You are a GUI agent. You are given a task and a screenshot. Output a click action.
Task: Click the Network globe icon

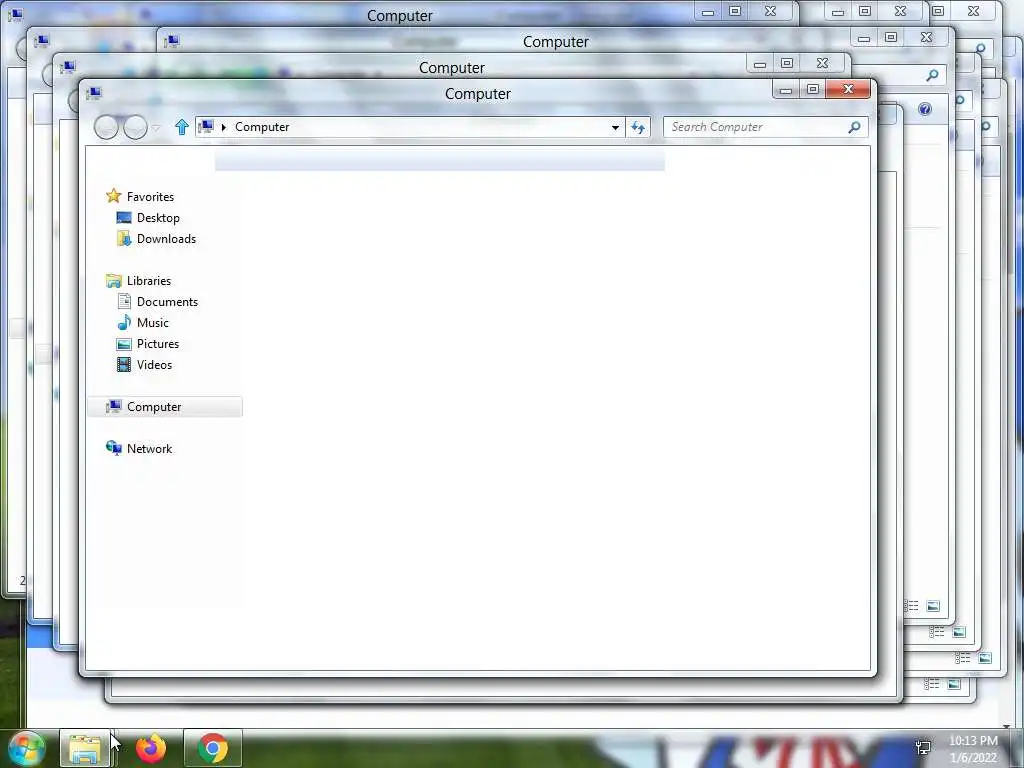pyautogui.click(x=114, y=448)
